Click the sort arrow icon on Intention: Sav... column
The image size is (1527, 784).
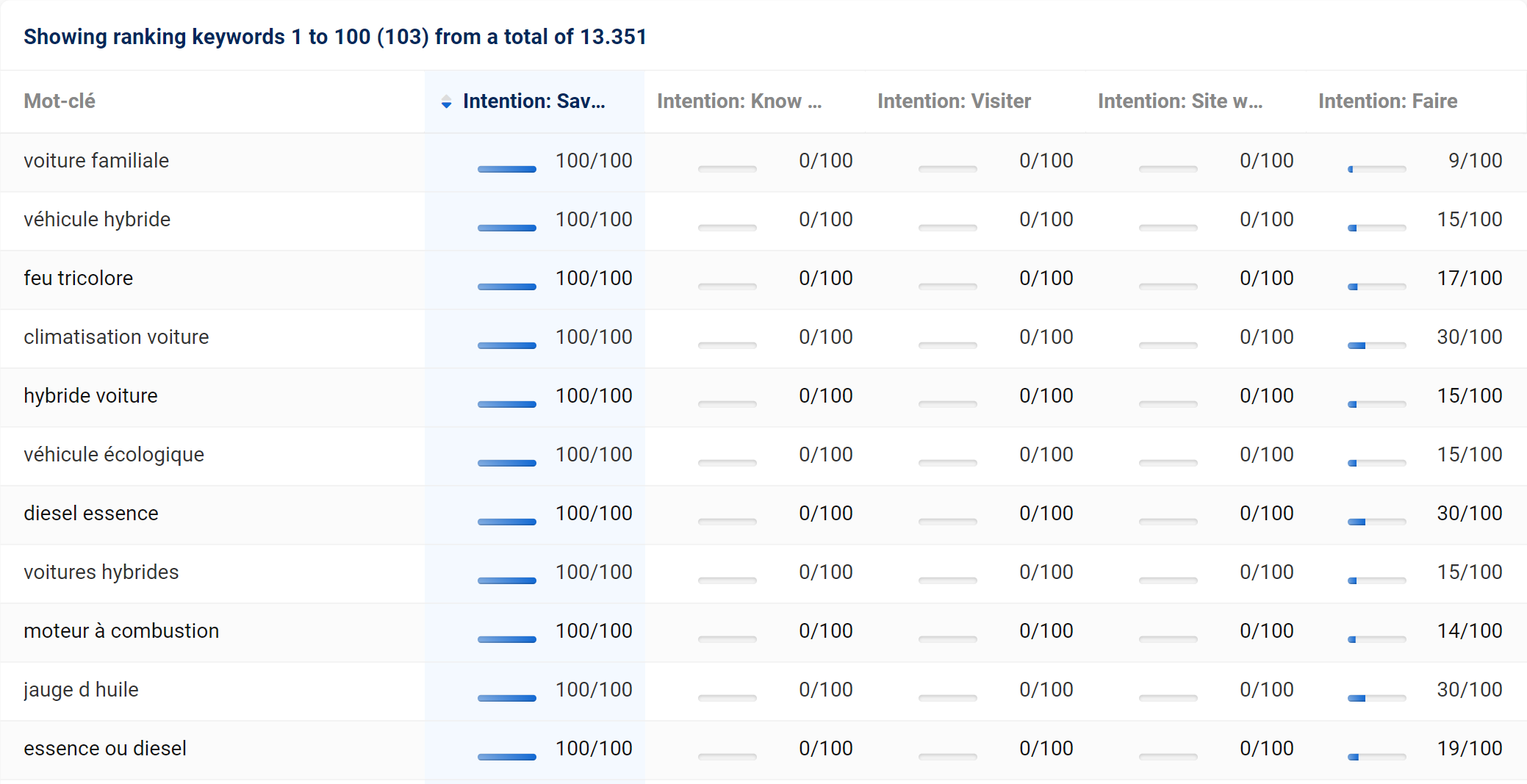(446, 102)
